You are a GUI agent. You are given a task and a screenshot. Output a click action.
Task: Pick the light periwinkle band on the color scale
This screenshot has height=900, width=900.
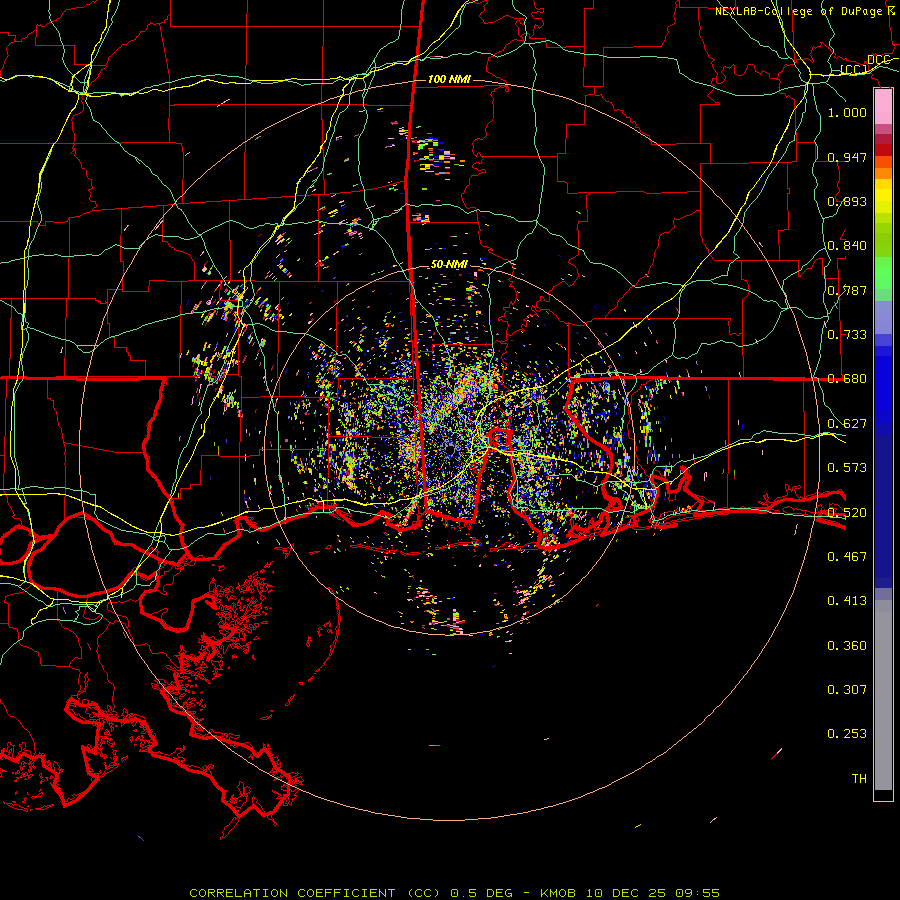pos(883,317)
